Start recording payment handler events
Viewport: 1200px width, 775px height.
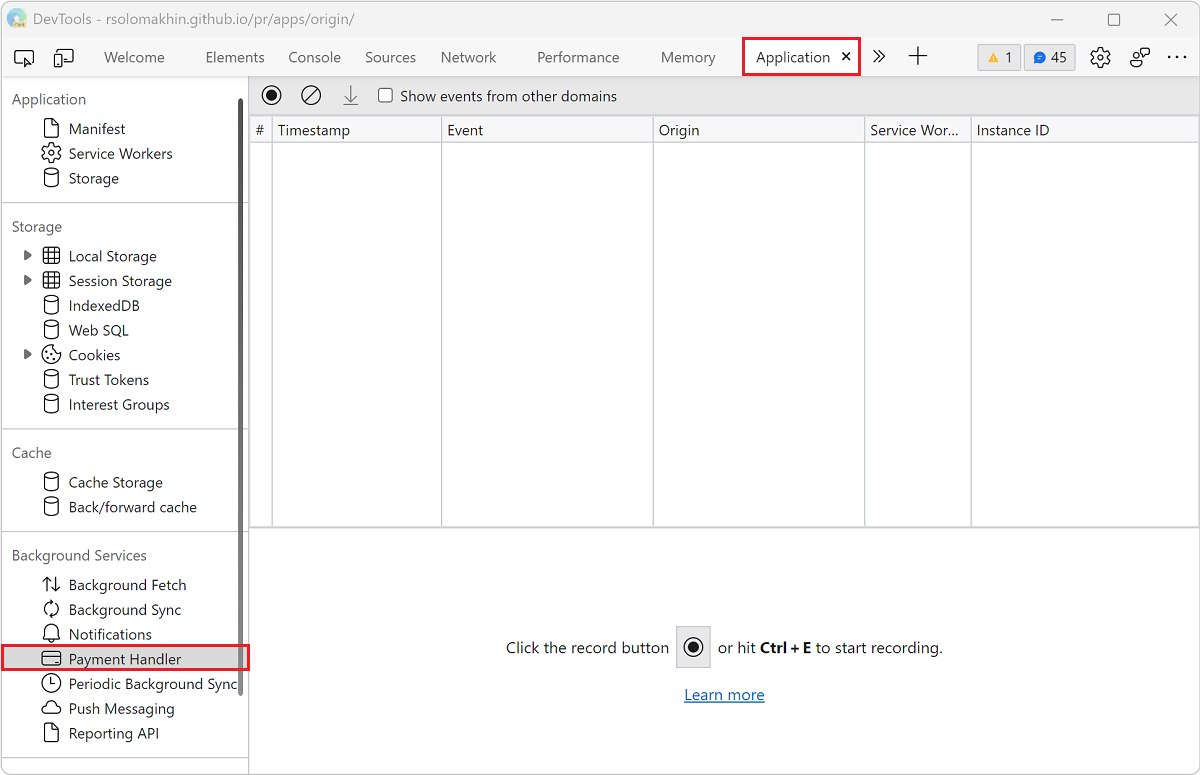271,95
